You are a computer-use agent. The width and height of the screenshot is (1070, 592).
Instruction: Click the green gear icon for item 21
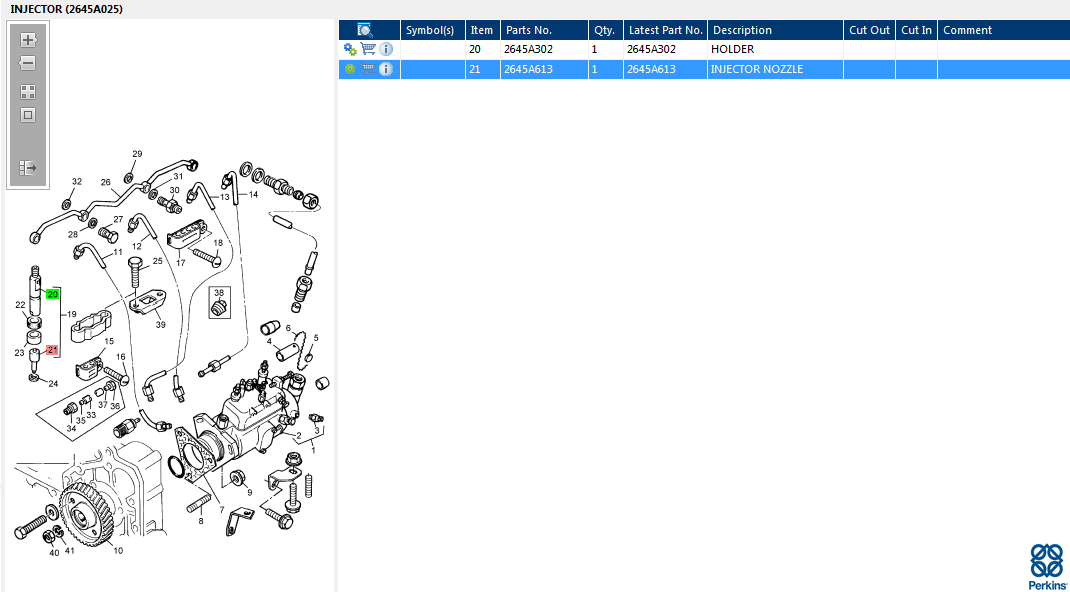click(x=350, y=69)
